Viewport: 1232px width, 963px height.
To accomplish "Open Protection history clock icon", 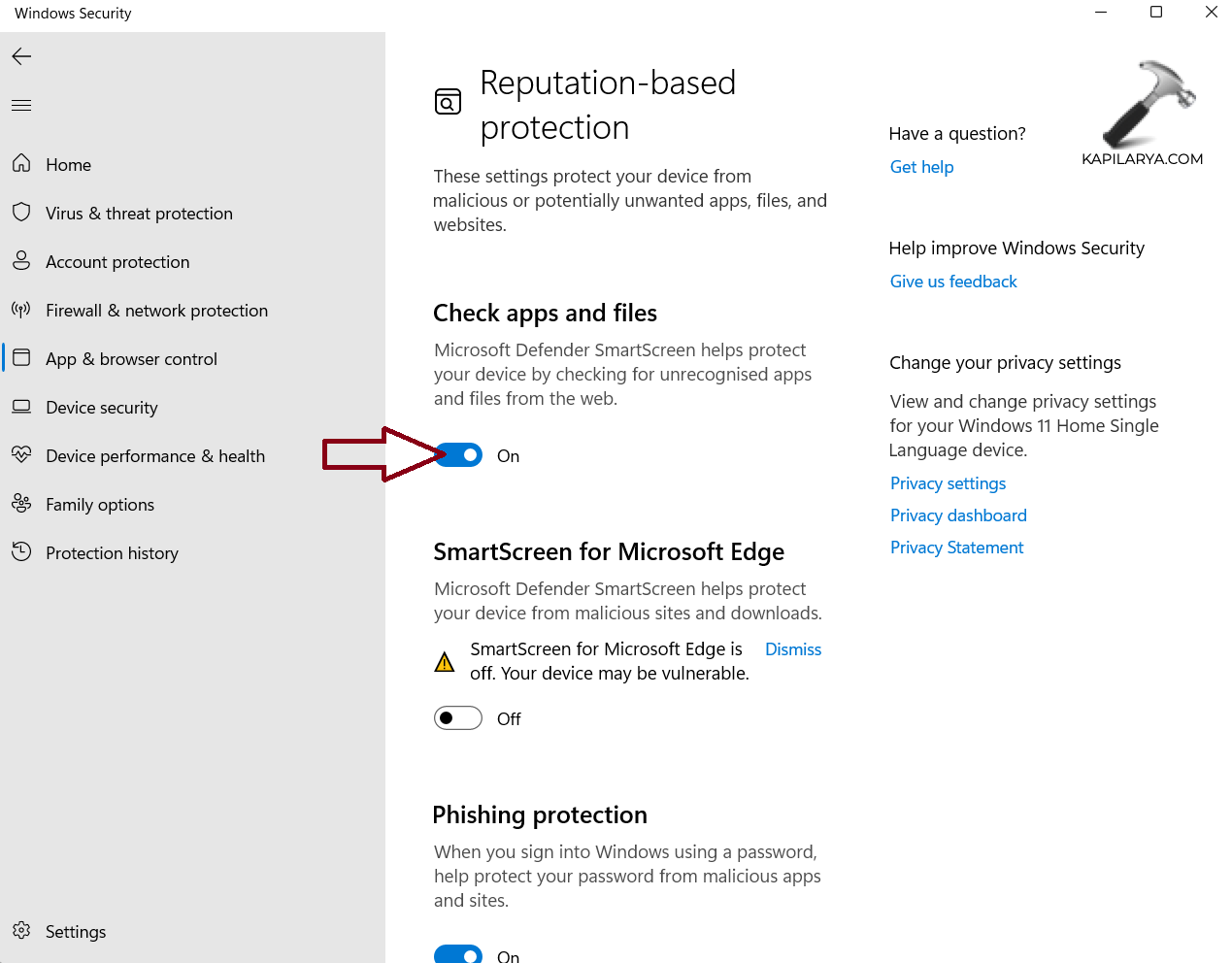I will [x=21, y=552].
